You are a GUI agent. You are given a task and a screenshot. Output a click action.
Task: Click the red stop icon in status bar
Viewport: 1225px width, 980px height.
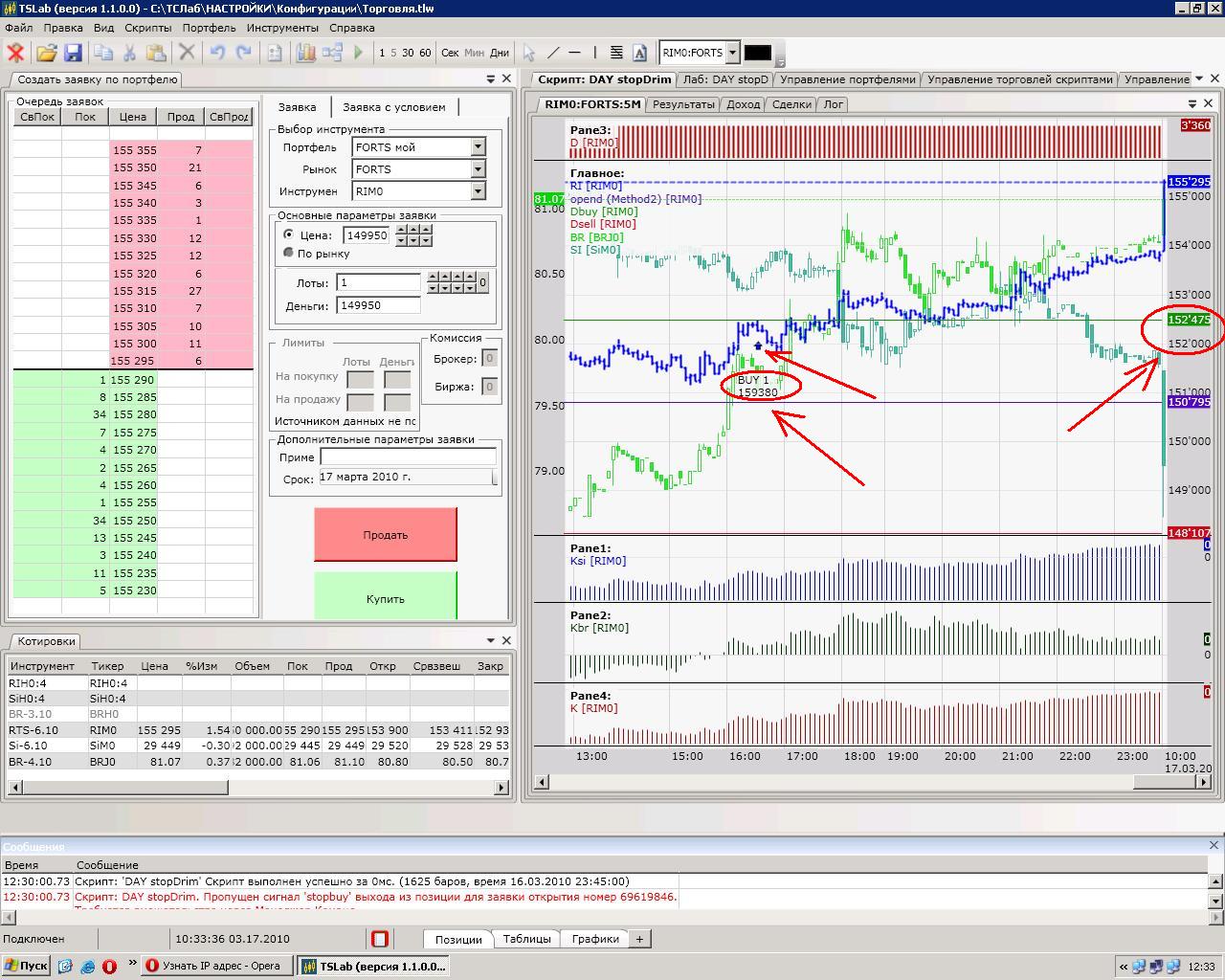pyautogui.click(x=380, y=939)
